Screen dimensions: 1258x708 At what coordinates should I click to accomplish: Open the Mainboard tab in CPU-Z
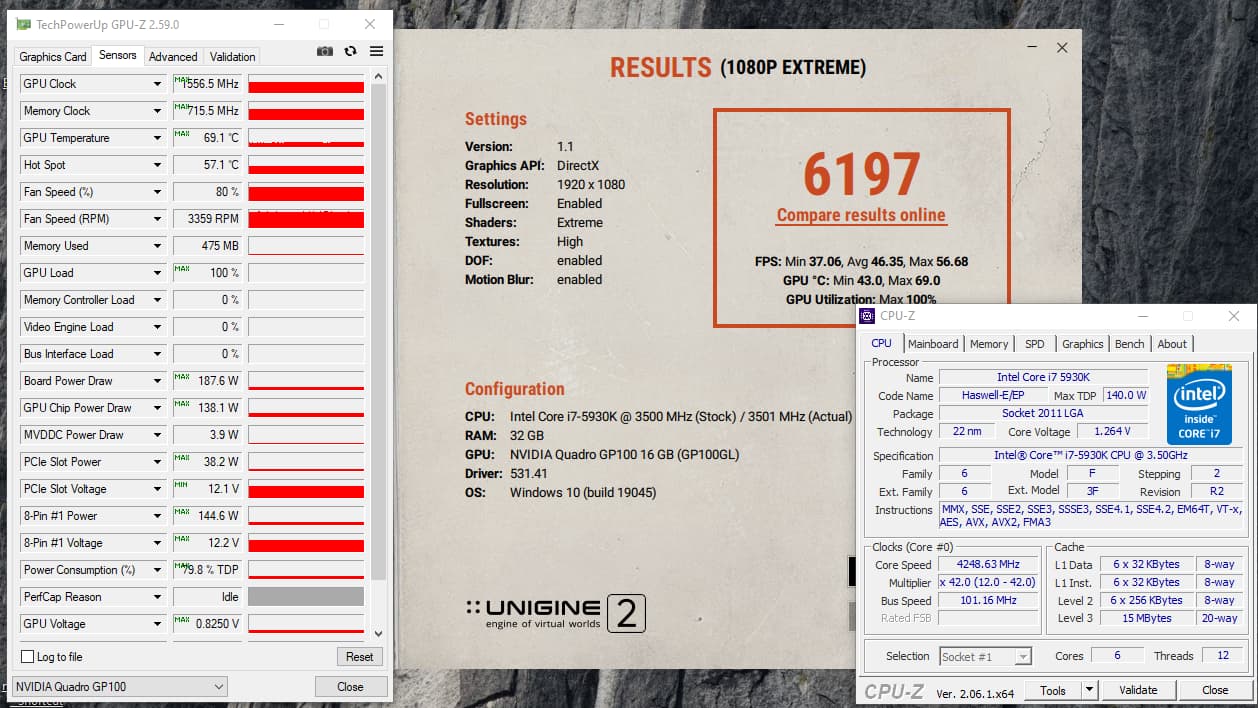932,344
